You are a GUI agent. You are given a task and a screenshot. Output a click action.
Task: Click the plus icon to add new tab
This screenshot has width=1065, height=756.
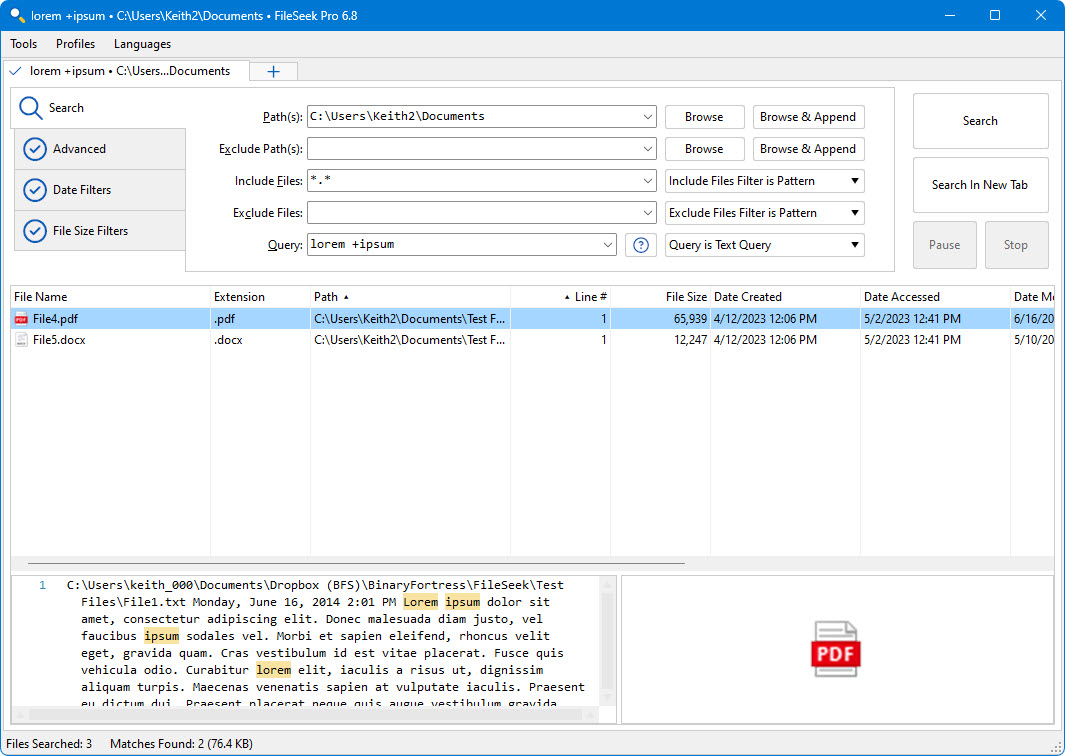(x=273, y=71)
